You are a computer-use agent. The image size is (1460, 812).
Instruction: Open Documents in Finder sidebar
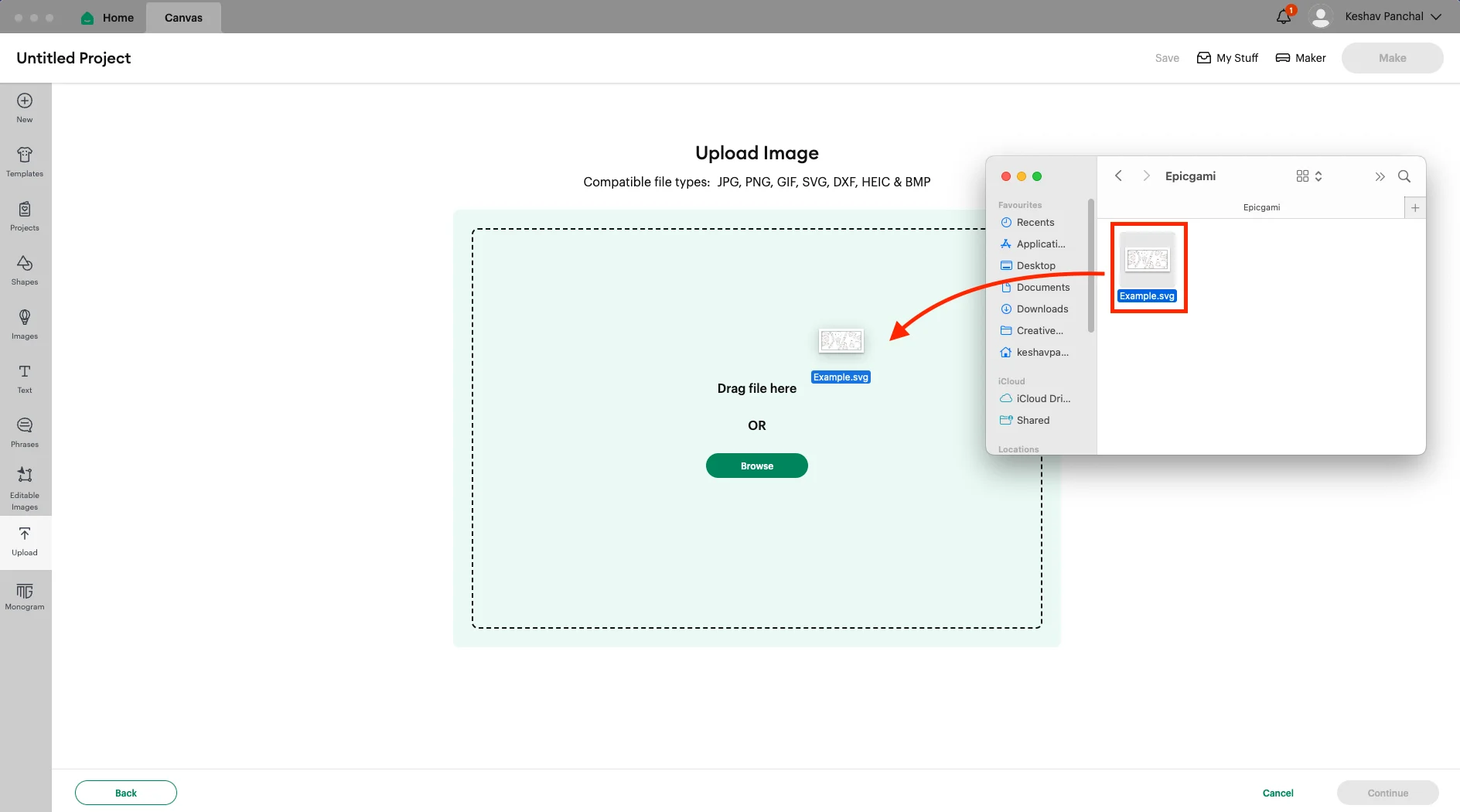coord(1035,288)
